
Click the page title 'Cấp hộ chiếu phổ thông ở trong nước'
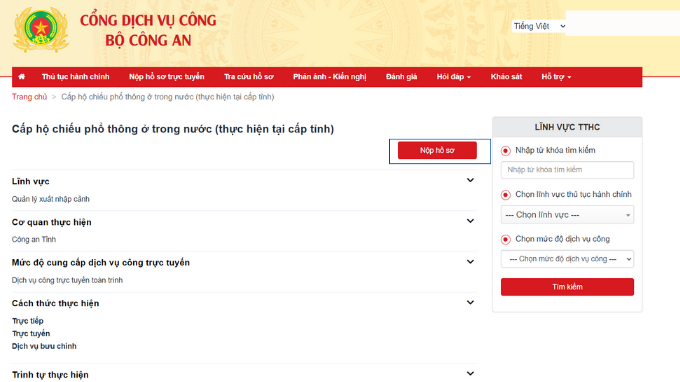pyautogui.click(x=173, y=129)
